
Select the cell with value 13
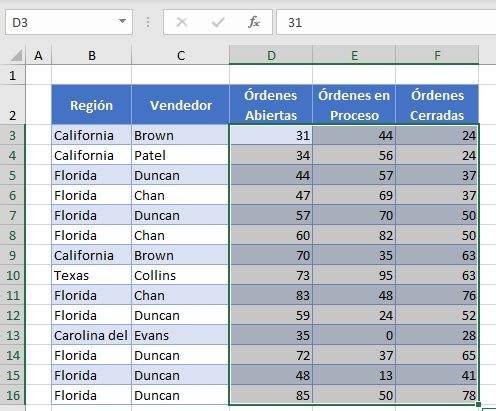pyautogui.click(x=354, y=375)
